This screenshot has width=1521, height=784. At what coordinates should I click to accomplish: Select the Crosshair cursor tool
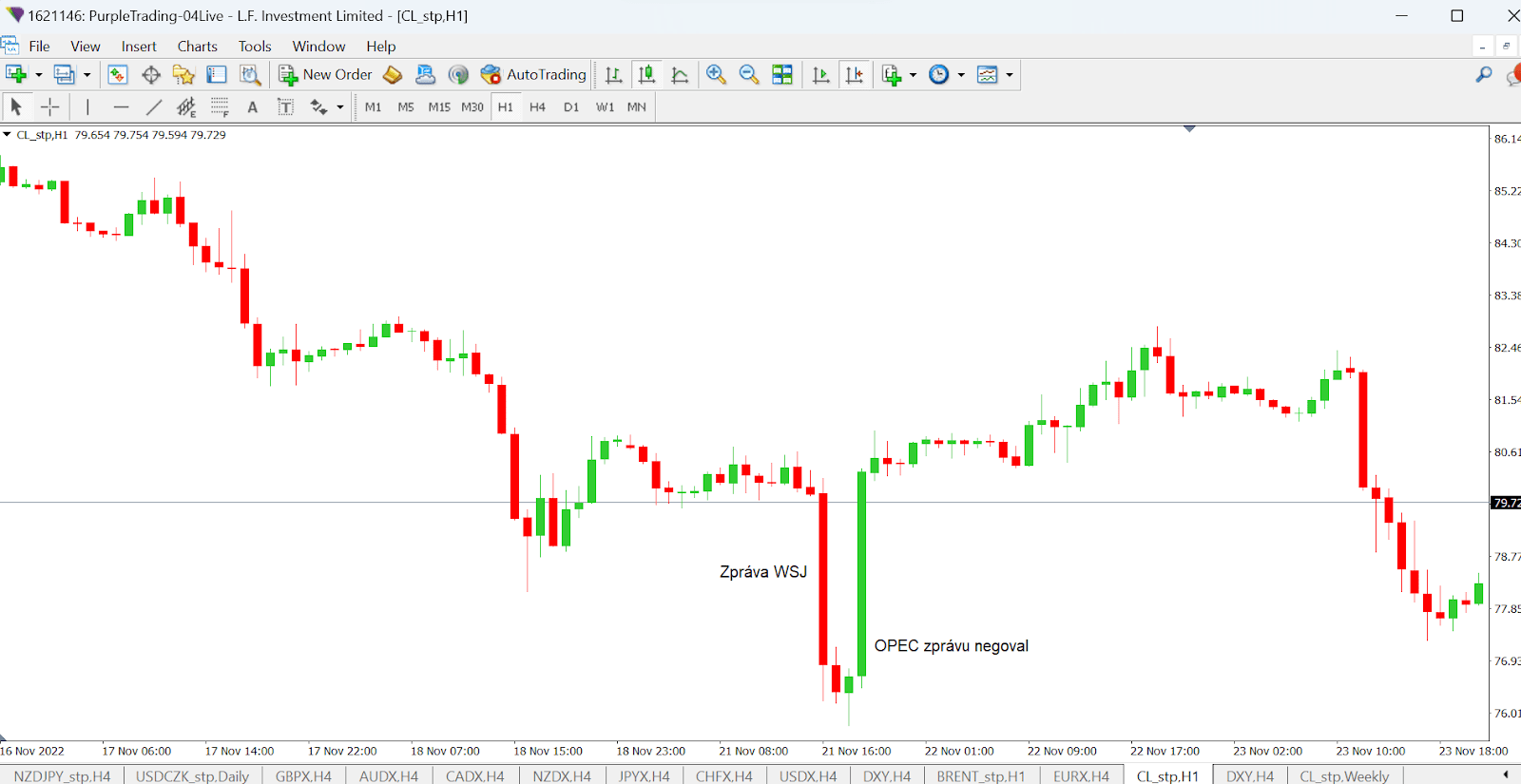pyautogui.click(x=49, y=107)
